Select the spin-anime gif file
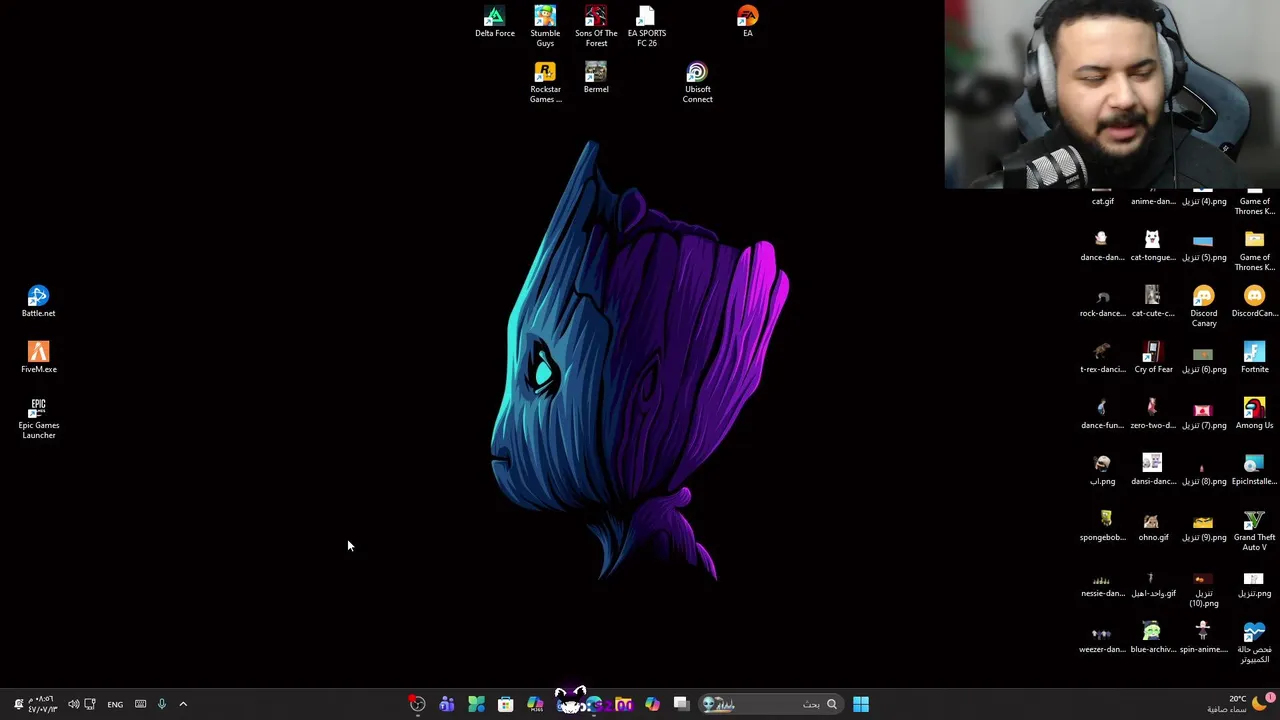Image resolution: width=1280 pixels, height=720 pixels. tap(1203, 638)
